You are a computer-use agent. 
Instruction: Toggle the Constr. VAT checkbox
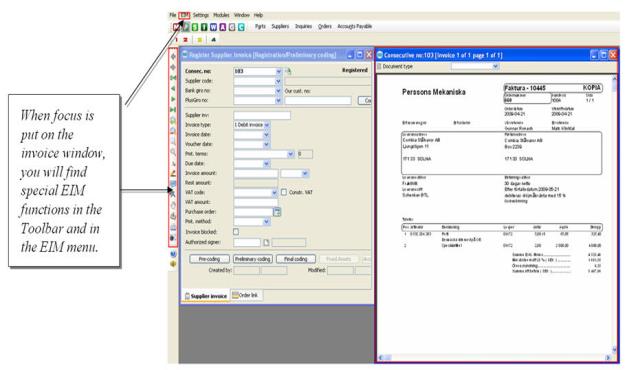click(284, 192)
